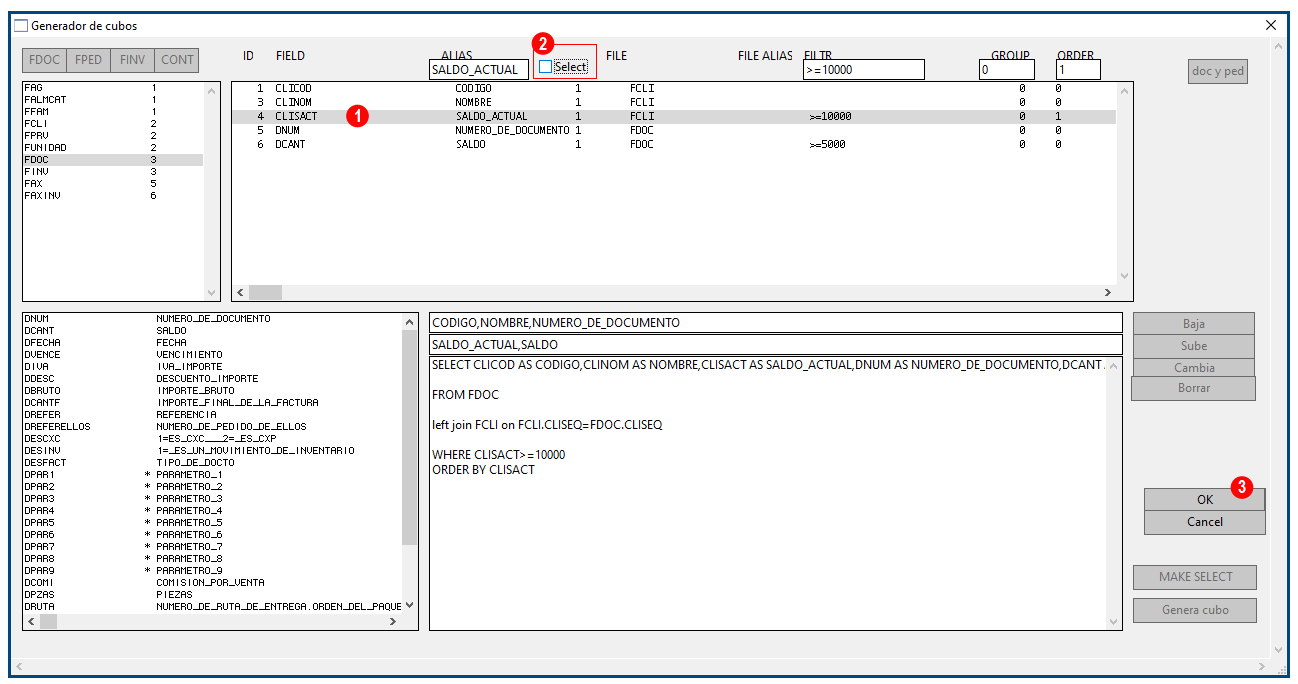
Task: Click the FILTR input with >=10000
Action: [864, 70]
